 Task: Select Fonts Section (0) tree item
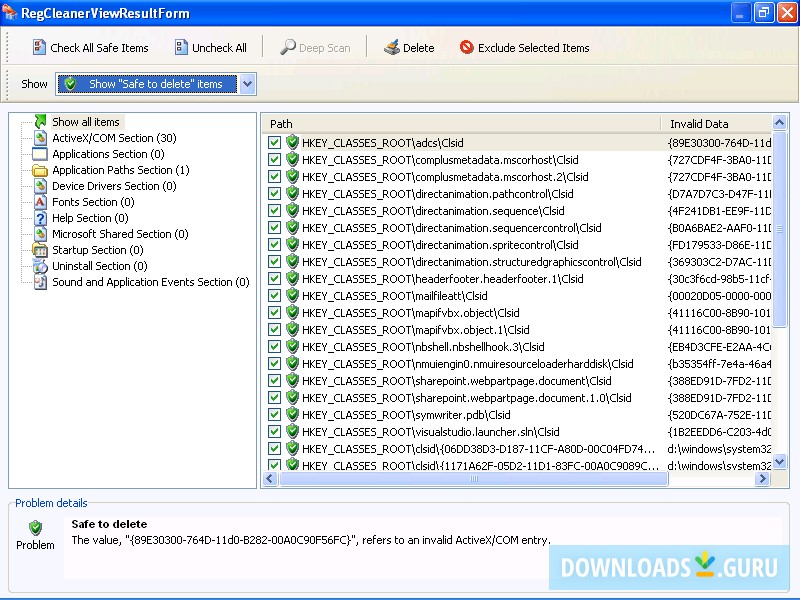tap(93, 202)
